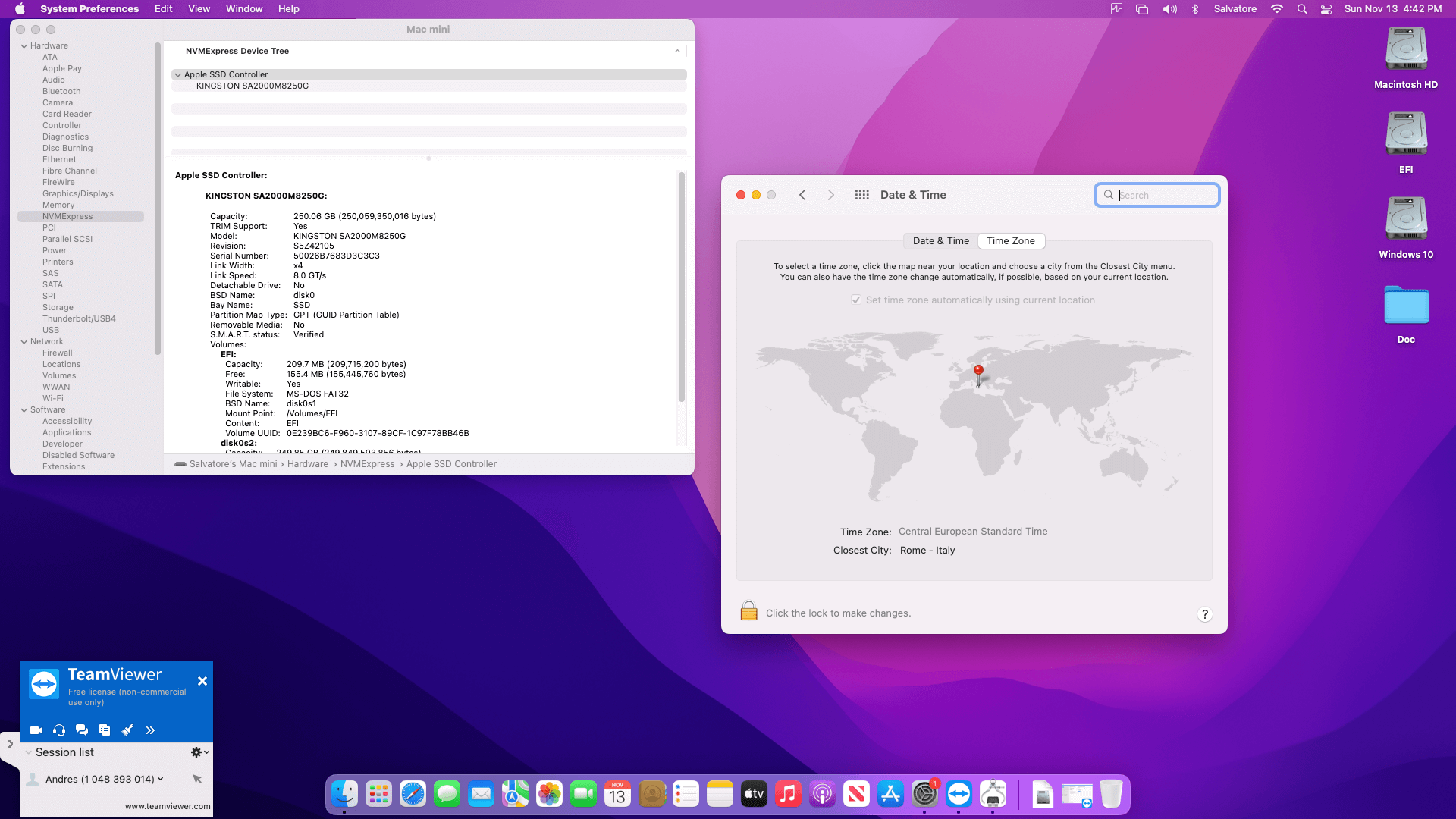Close the TeamViewer panel
1456x819 pixels.
tap(202, 681)
